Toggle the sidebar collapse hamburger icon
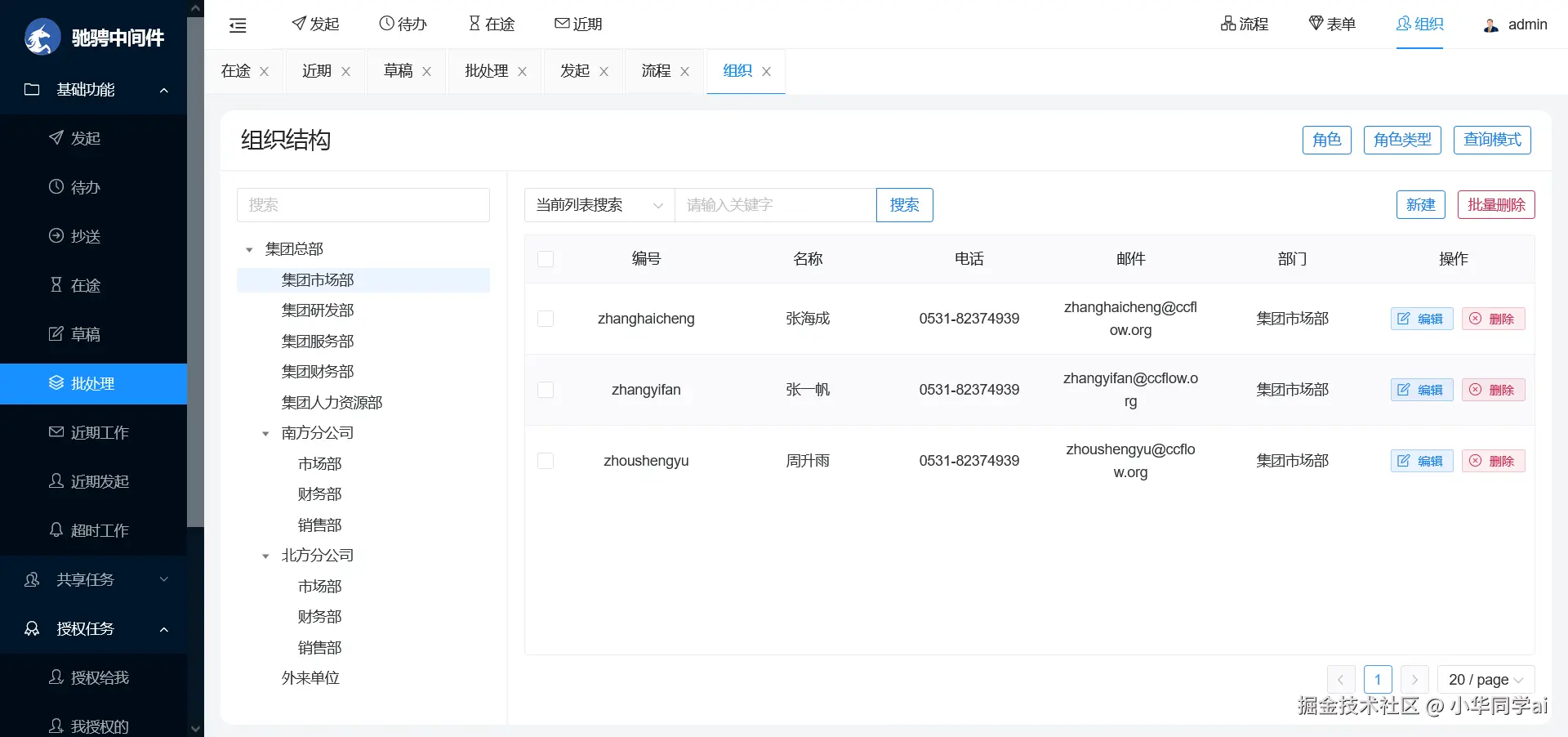This screenshot has height=737, width=1568. click(238, 25)
